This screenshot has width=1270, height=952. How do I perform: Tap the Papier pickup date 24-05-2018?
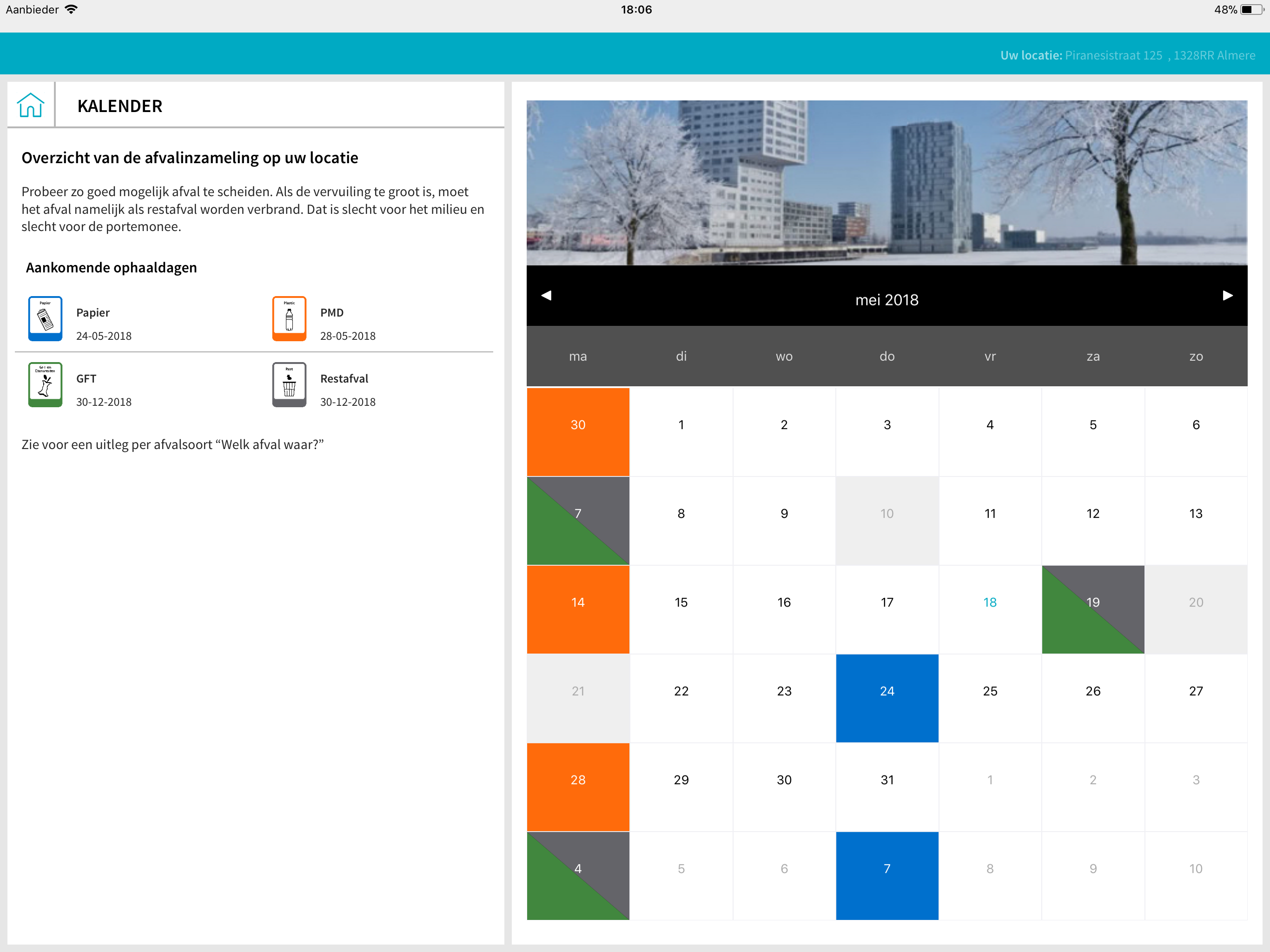(x=104, y=336)
